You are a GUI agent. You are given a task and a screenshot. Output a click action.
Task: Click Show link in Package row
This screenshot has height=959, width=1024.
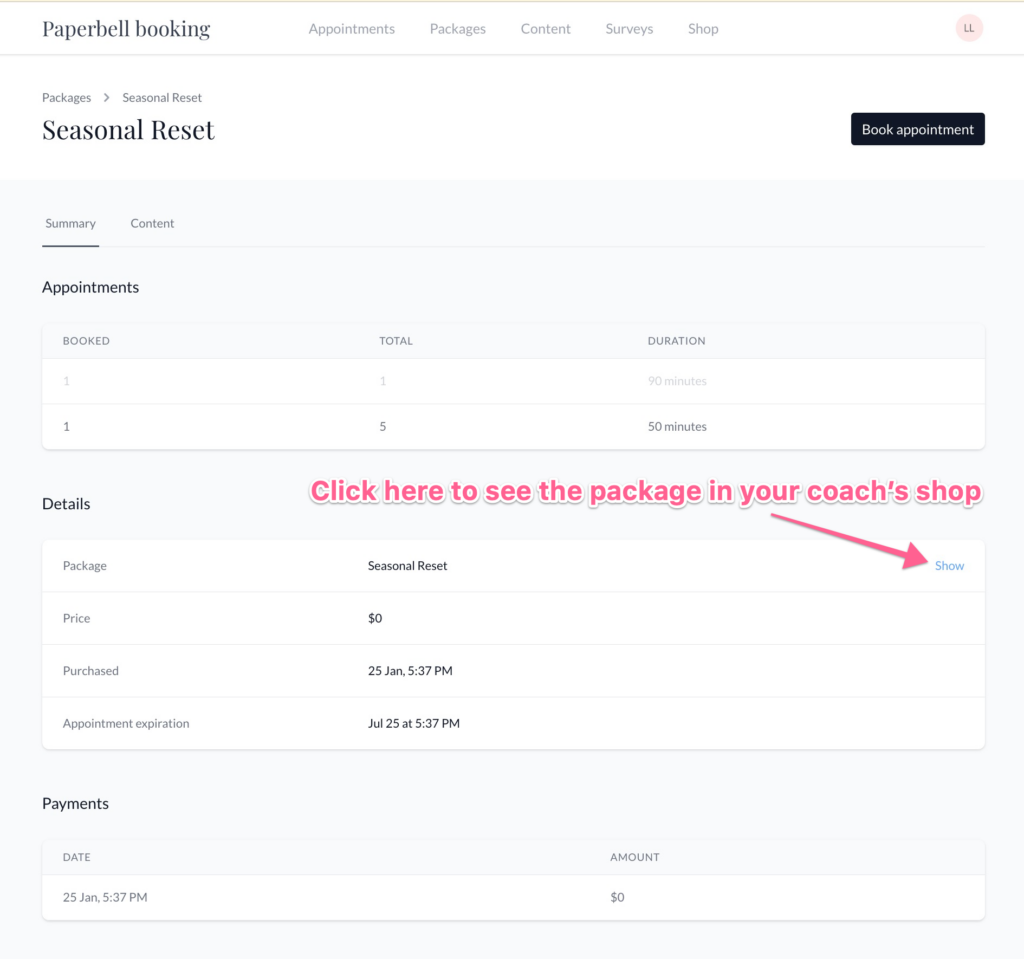pos(949,566)
